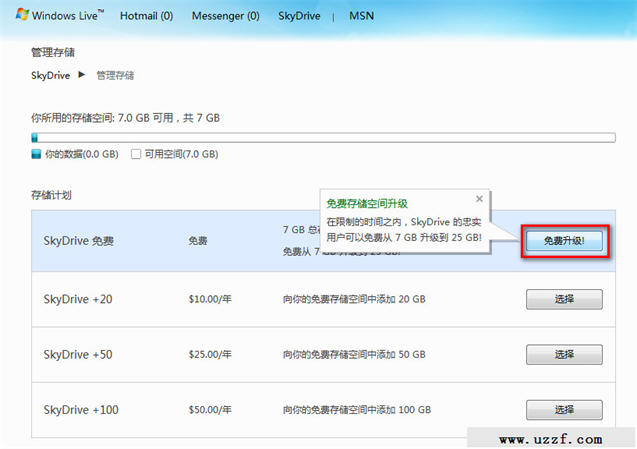Click the 免费存储空间升级 tooltip title
Image resolution: width=637 pixels, height=449 pixels.
(367, 204)
